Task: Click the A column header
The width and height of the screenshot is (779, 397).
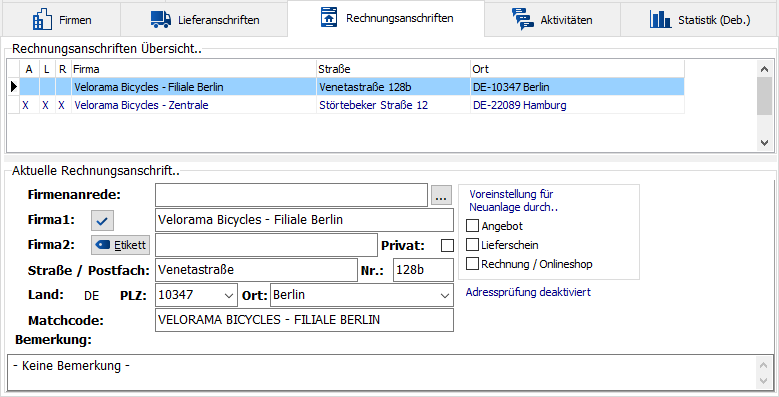Action: point(29,69)
